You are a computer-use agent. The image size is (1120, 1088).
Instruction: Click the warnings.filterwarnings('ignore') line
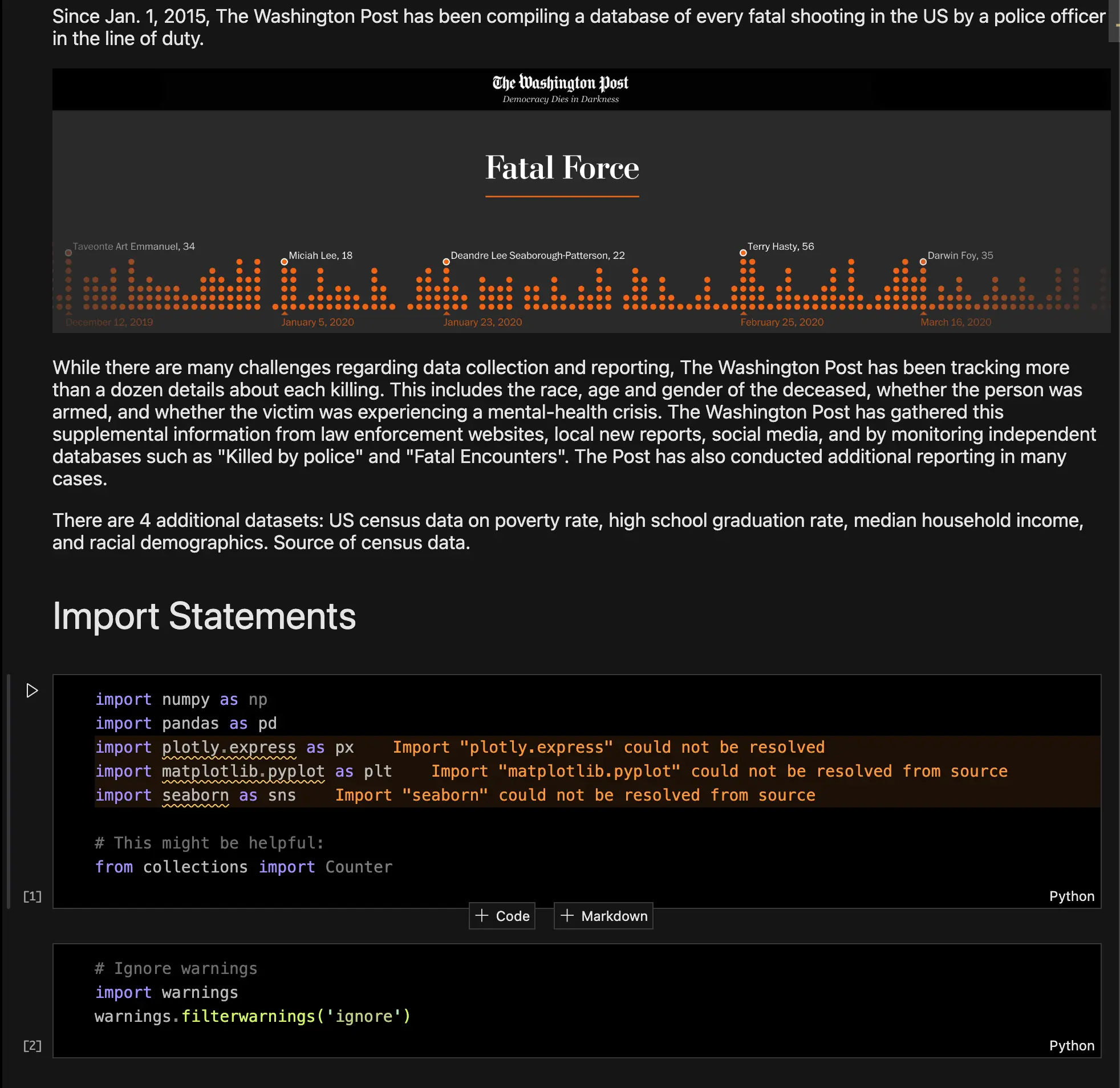253,1017
